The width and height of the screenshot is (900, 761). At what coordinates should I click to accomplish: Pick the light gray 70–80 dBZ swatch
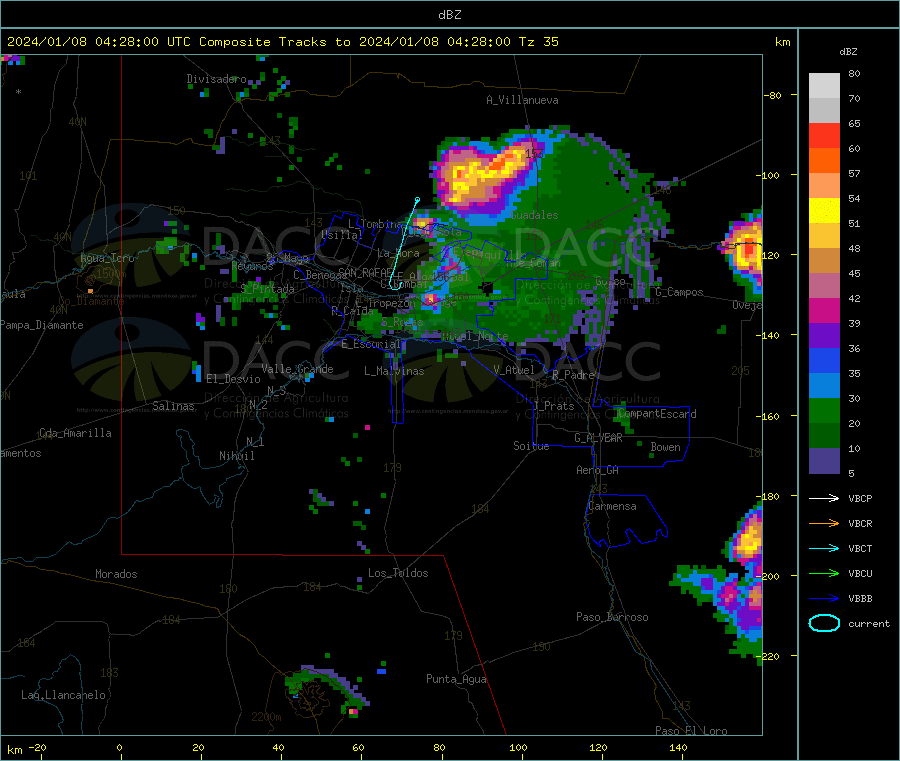tap(824, 86)
